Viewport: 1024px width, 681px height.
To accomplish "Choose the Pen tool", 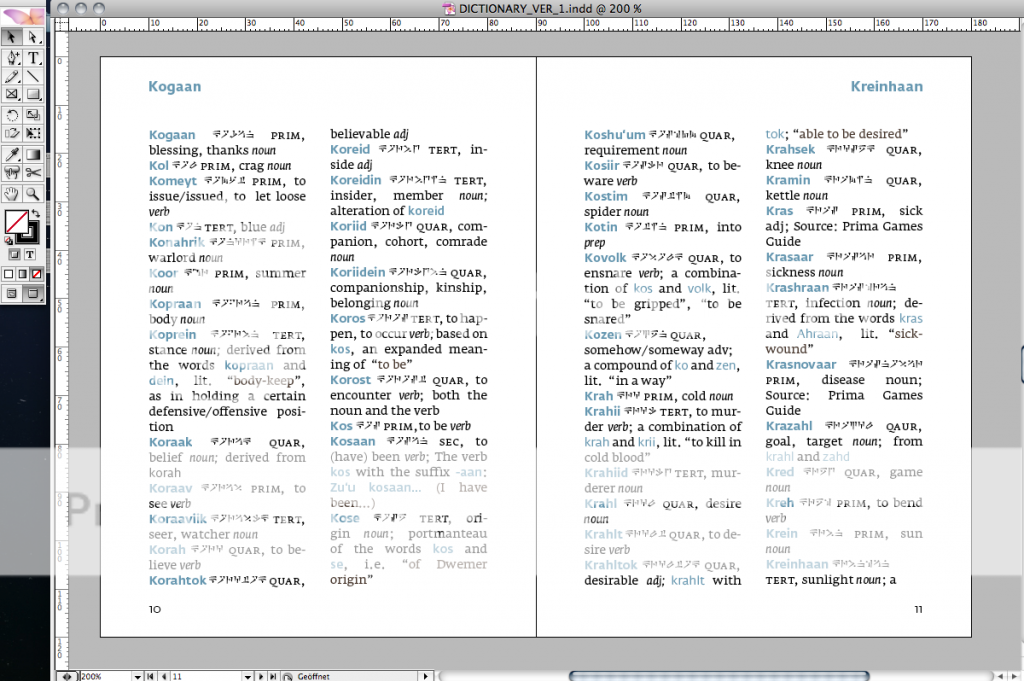I will click(x=12, y=57).
